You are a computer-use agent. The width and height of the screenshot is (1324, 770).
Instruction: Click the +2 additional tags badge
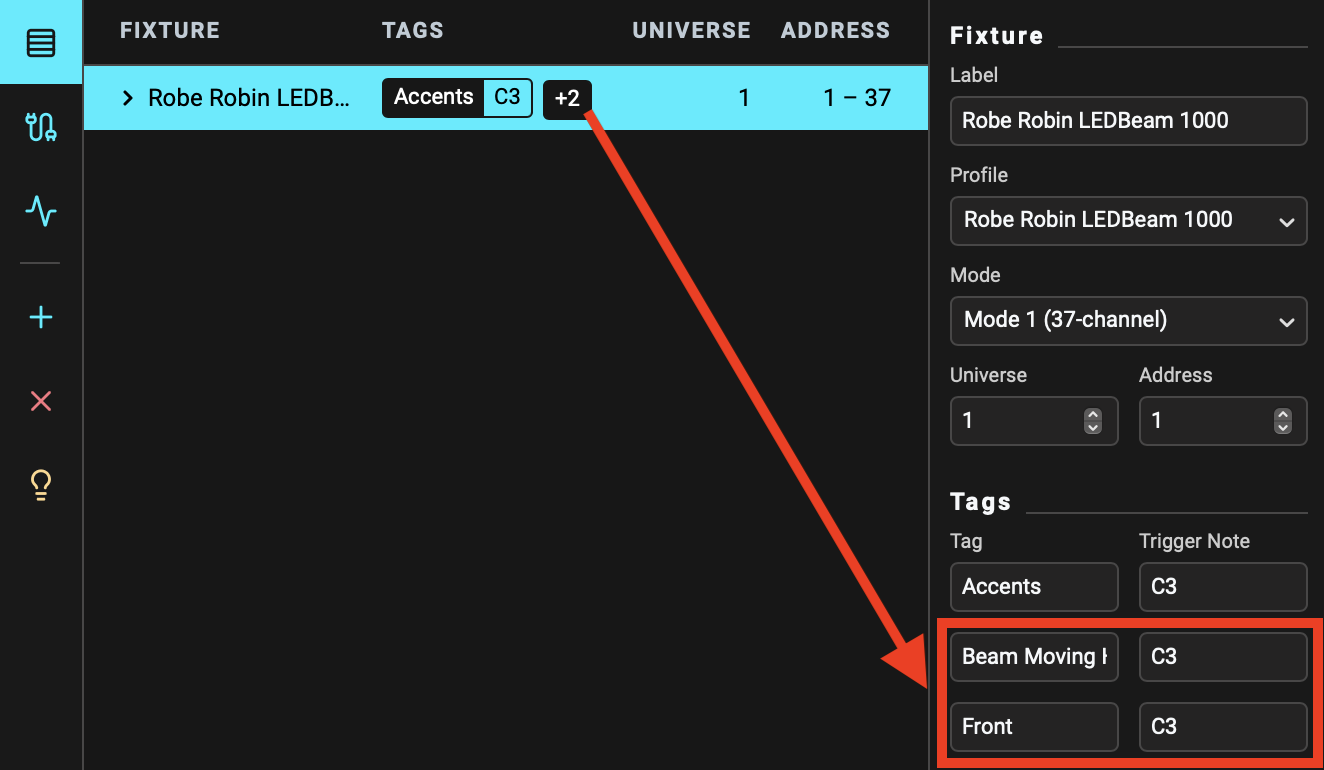coord(567,99)
